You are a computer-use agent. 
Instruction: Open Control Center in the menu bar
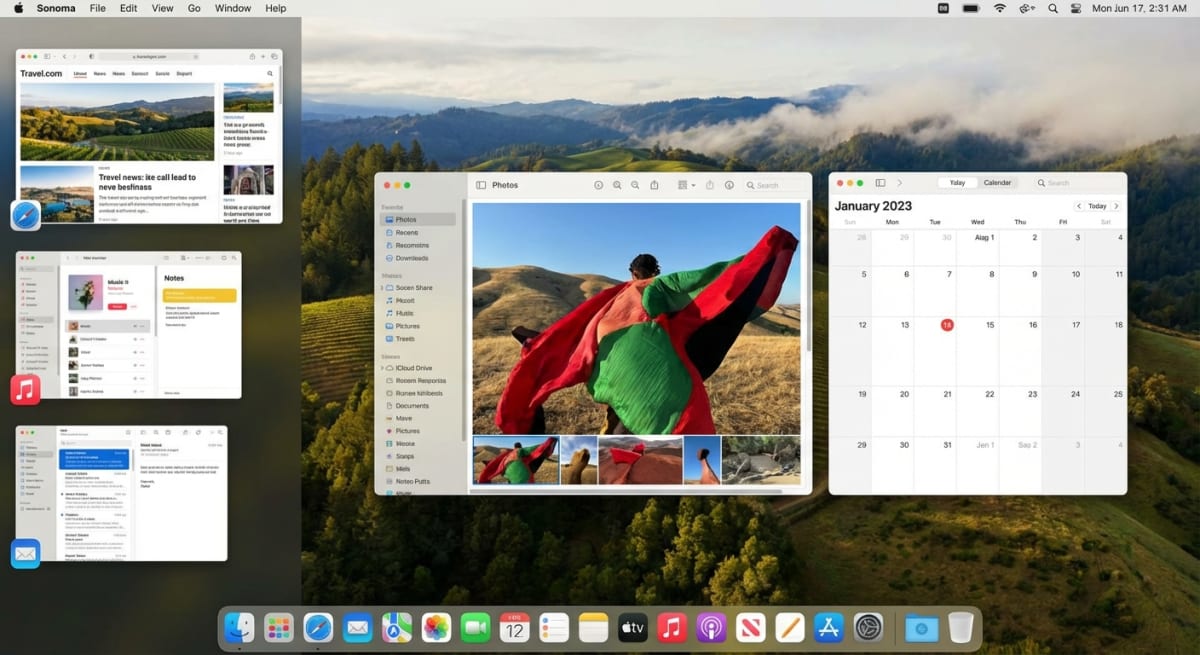tap(1077, 8)
